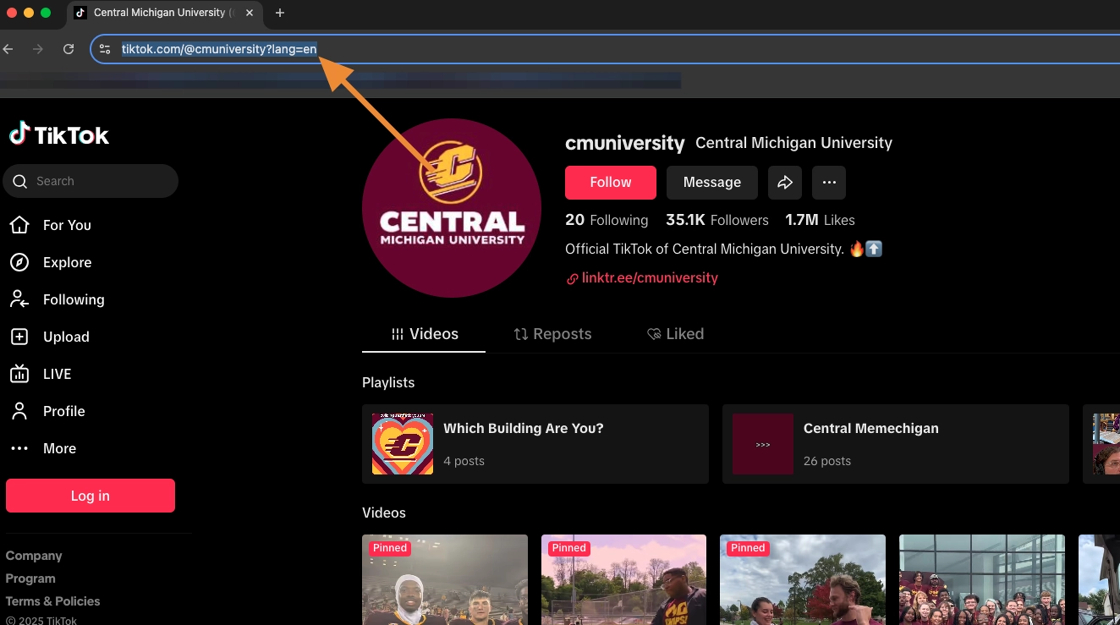The height and width of the screenshot is (625, 1120).
Task: Open a new browser tab
Action: pos(280,13)
